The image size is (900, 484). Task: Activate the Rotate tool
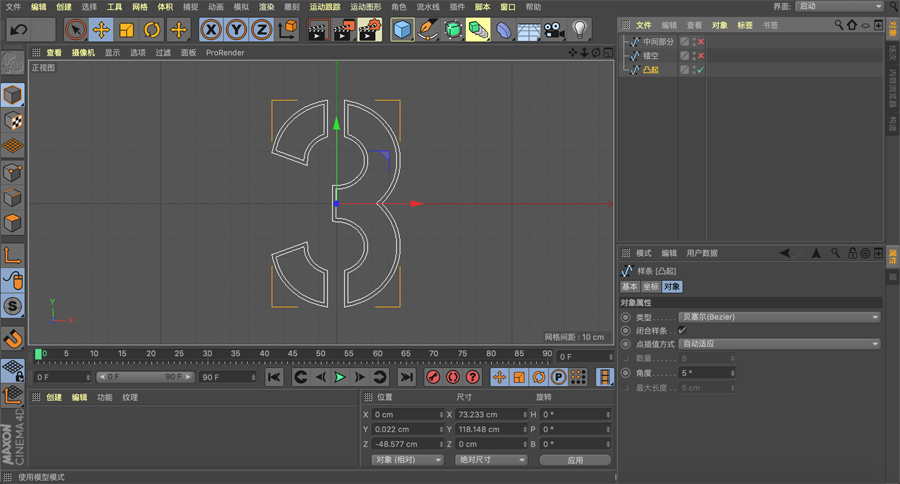152,30
